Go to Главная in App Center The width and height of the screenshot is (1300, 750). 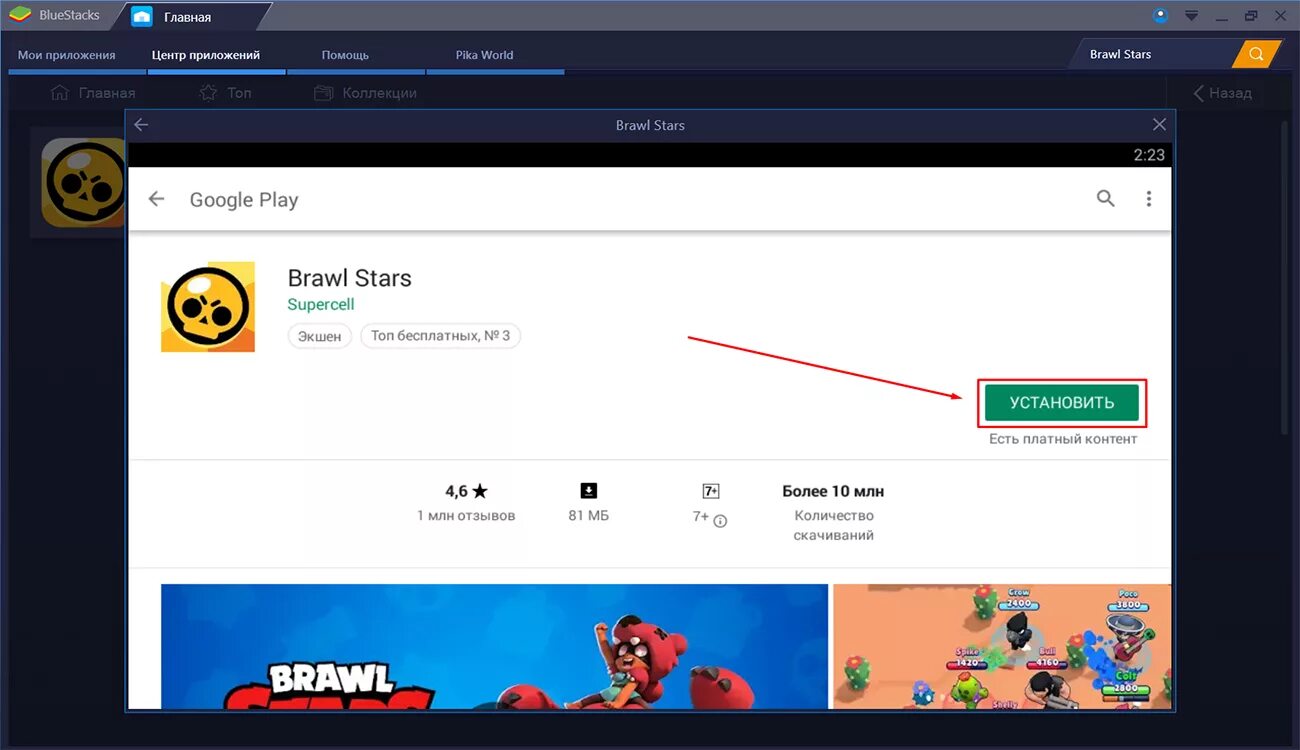pyautogui.click(x=92, y=93)
